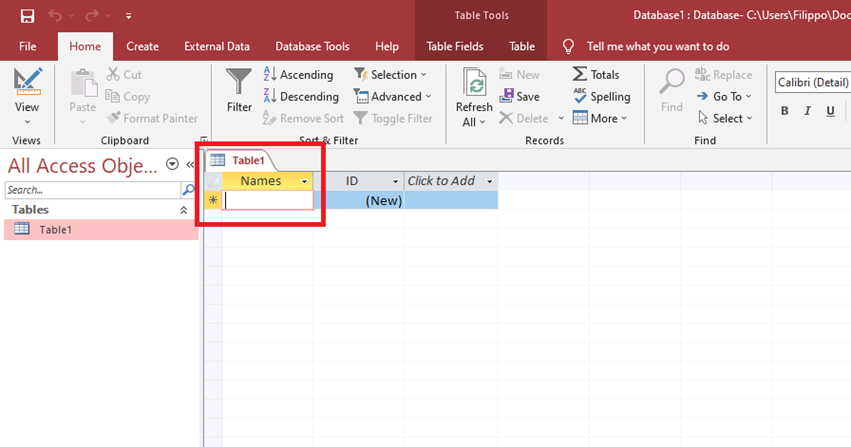Click the empty Names cell in new row

pyautogui.click(x=268, y=200)
